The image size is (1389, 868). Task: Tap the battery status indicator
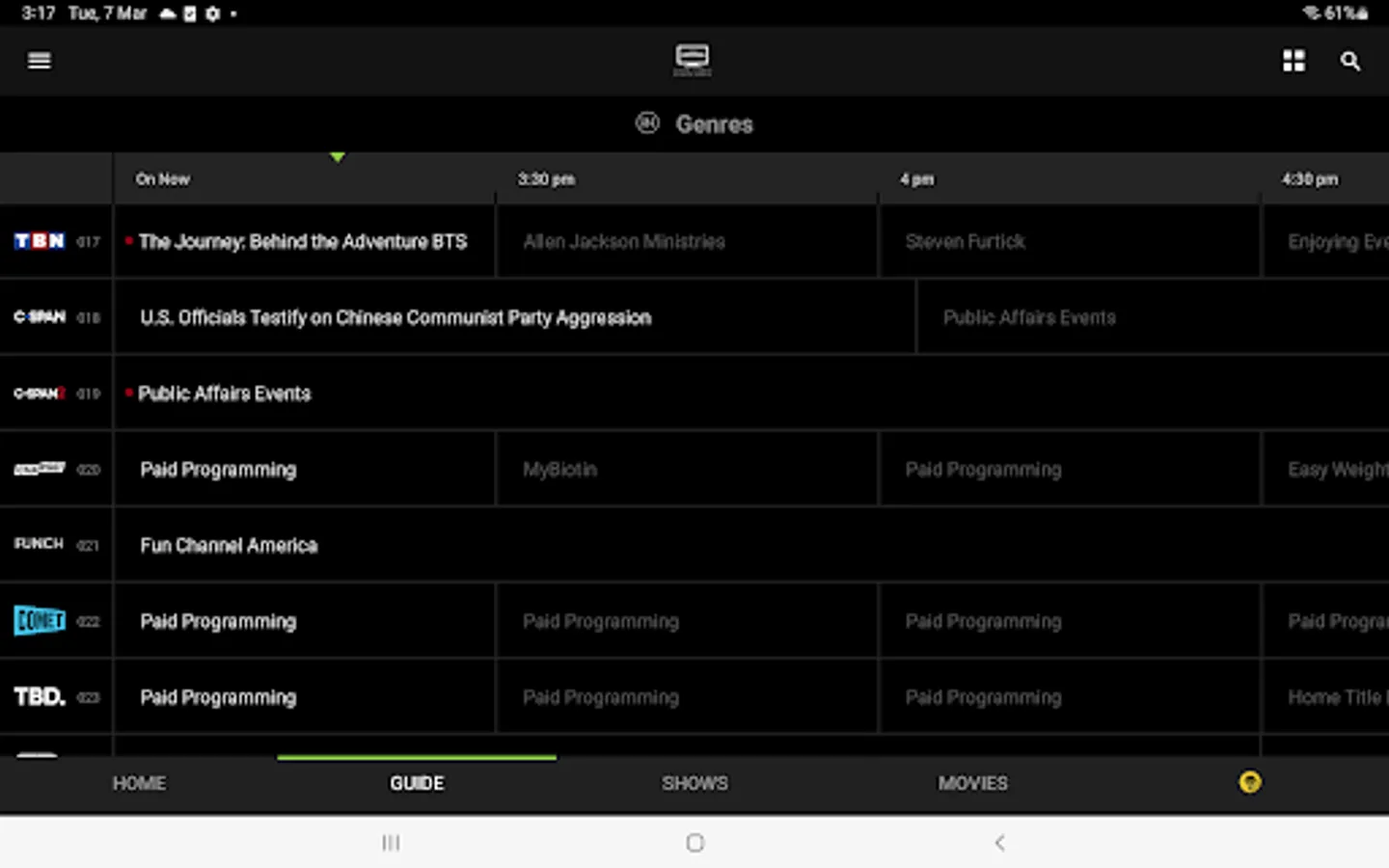[1347, 14]
